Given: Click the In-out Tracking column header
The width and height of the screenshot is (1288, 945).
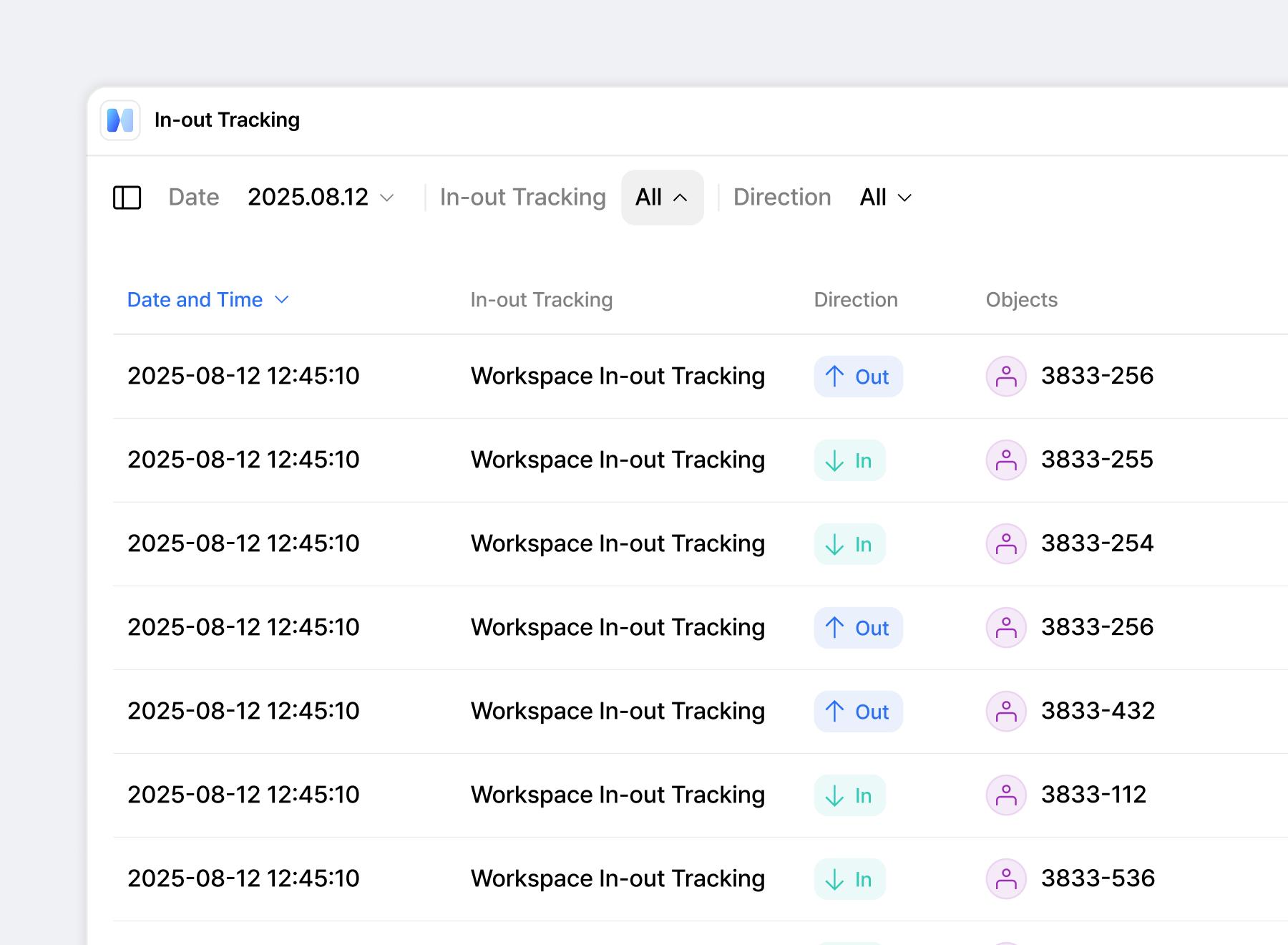Looking at the screenshot, I should click(541, 300).
